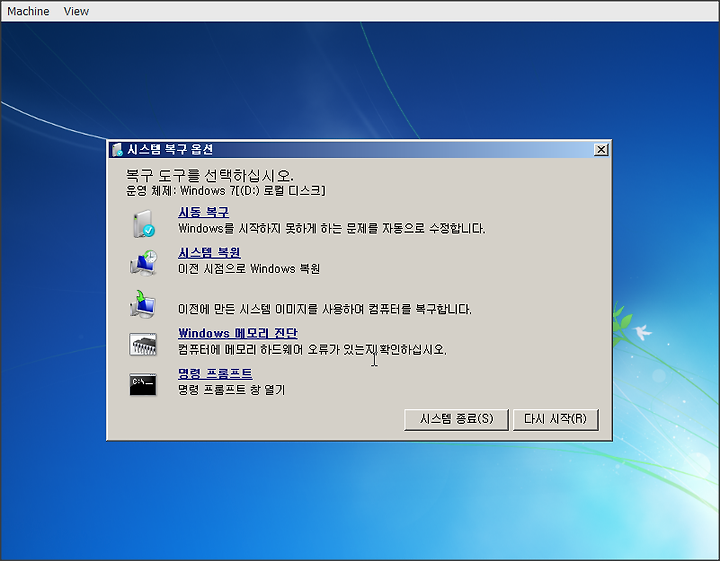
Task: Click the Command Prompt console icon
Action: tap(143, 384)
